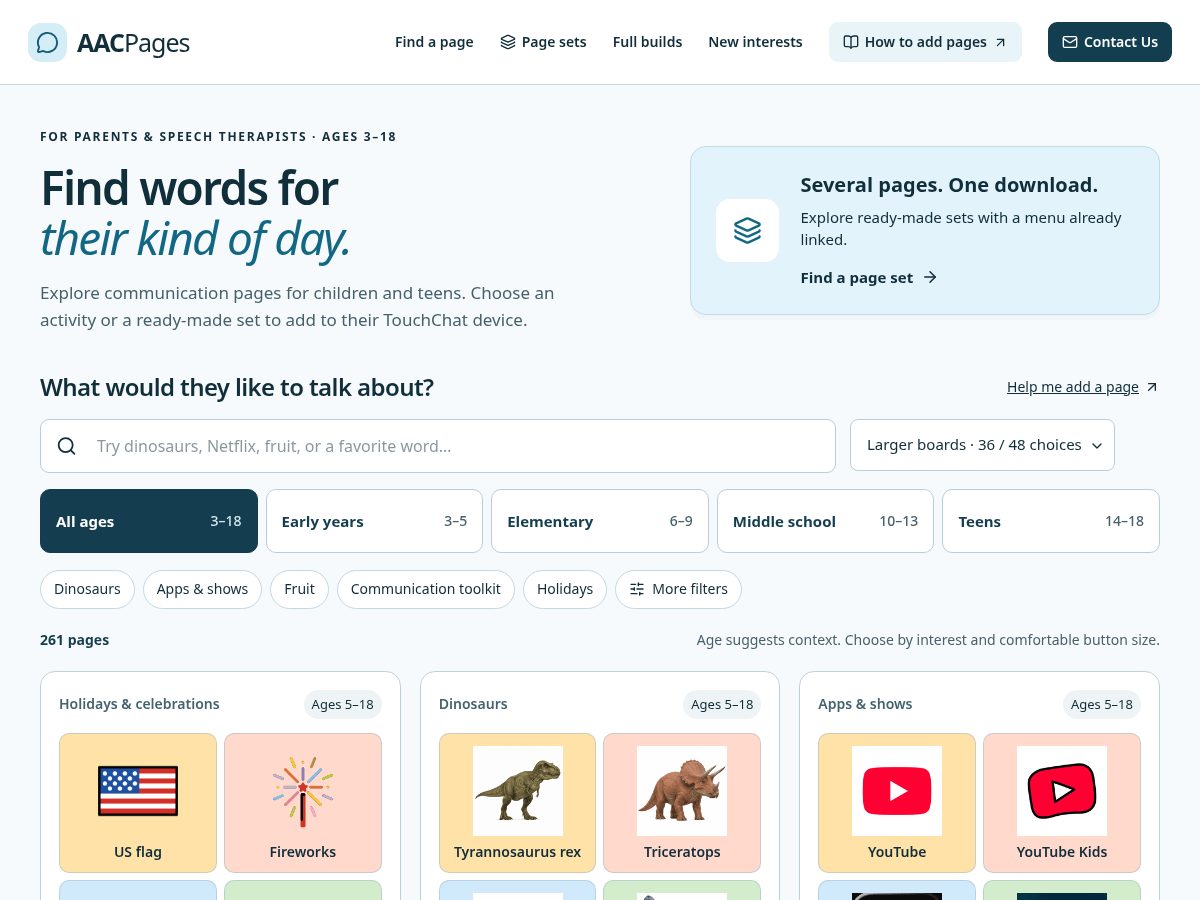Click the book icon in How to add pages

851,42
